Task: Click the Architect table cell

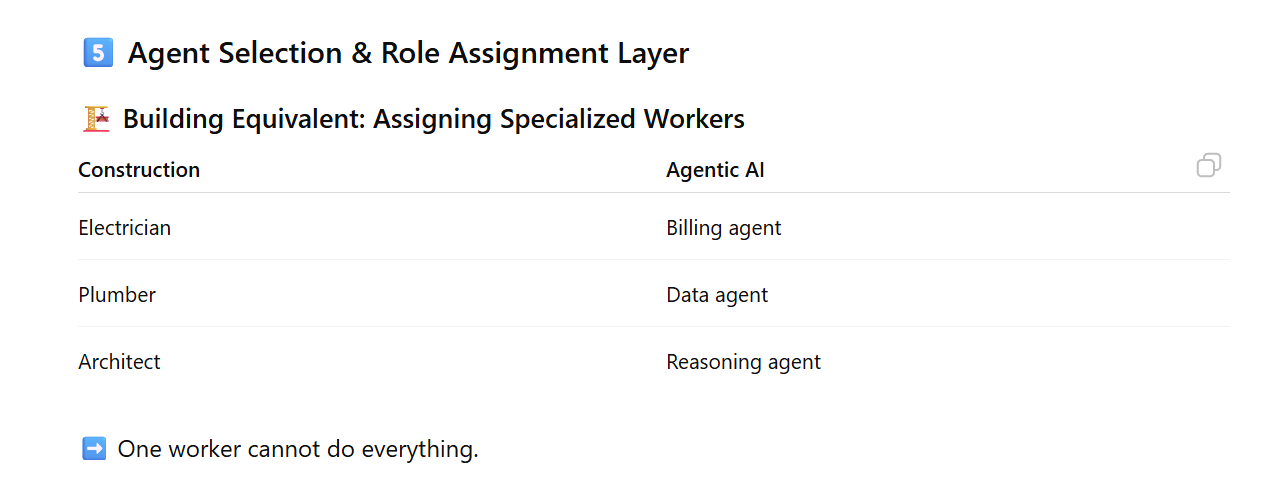Action: 119,362
